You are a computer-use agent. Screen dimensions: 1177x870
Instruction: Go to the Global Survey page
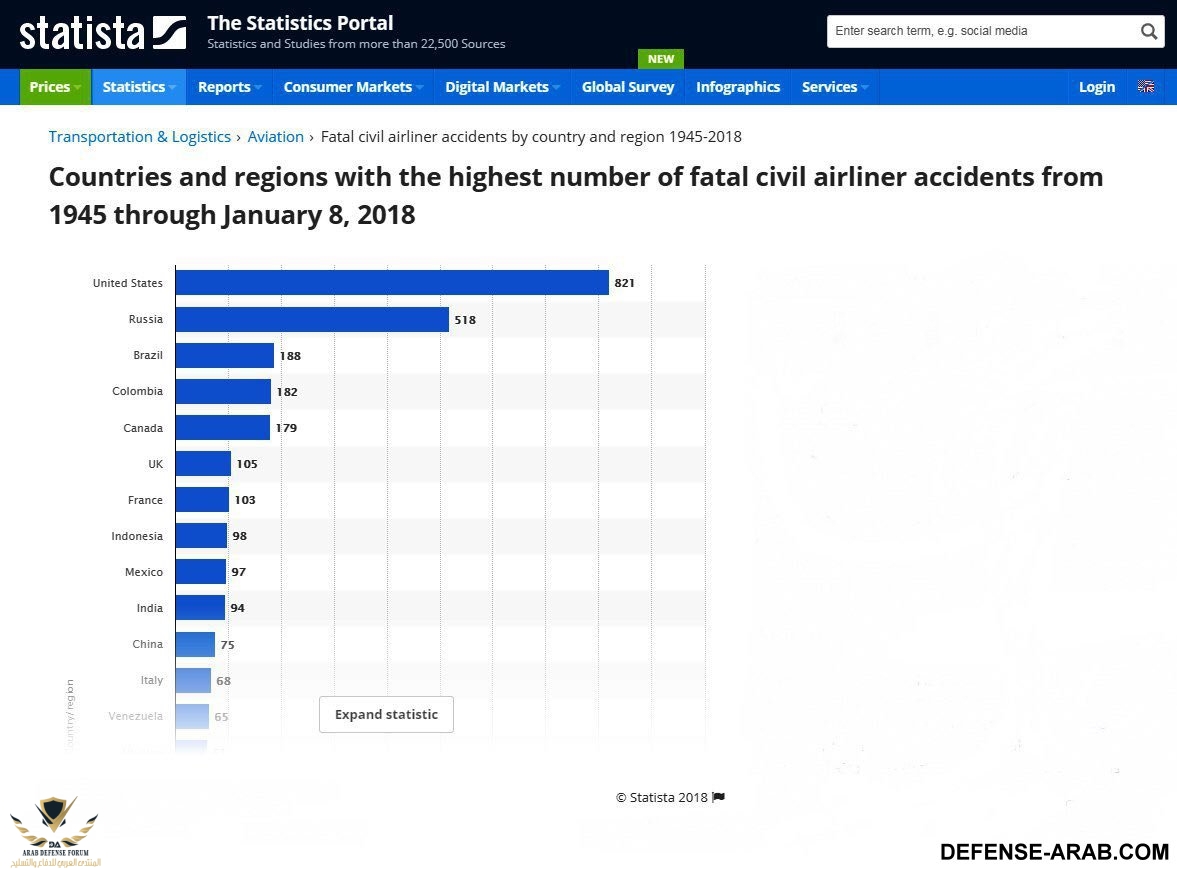[x=628, y=87]
